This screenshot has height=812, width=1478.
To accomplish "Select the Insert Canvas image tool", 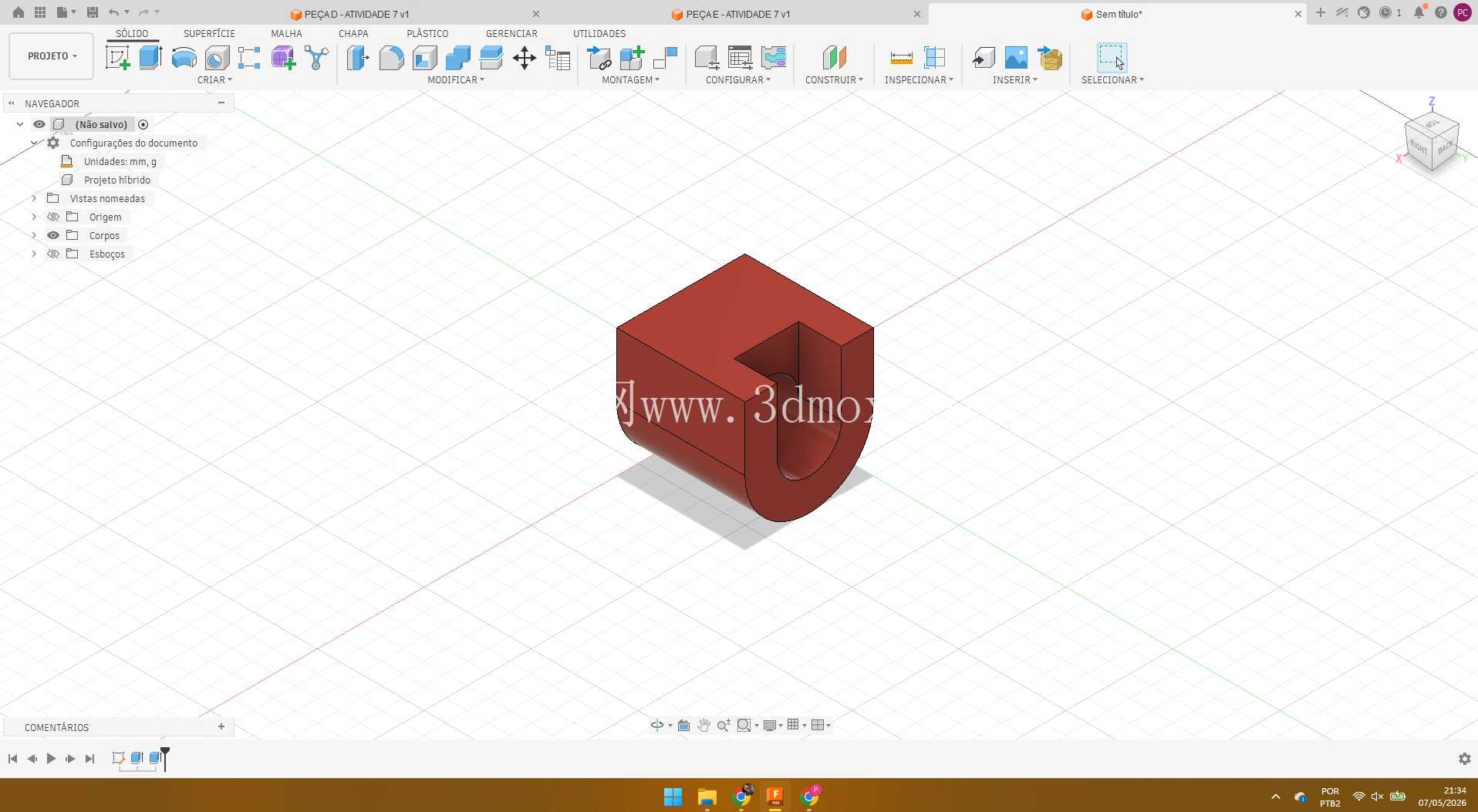I will (1016, 58).
